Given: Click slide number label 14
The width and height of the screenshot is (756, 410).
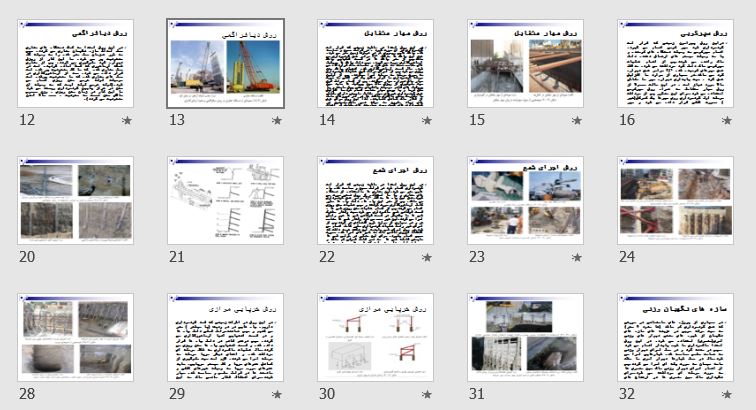Looking at the screenshot, I should (x=327, y=120).
